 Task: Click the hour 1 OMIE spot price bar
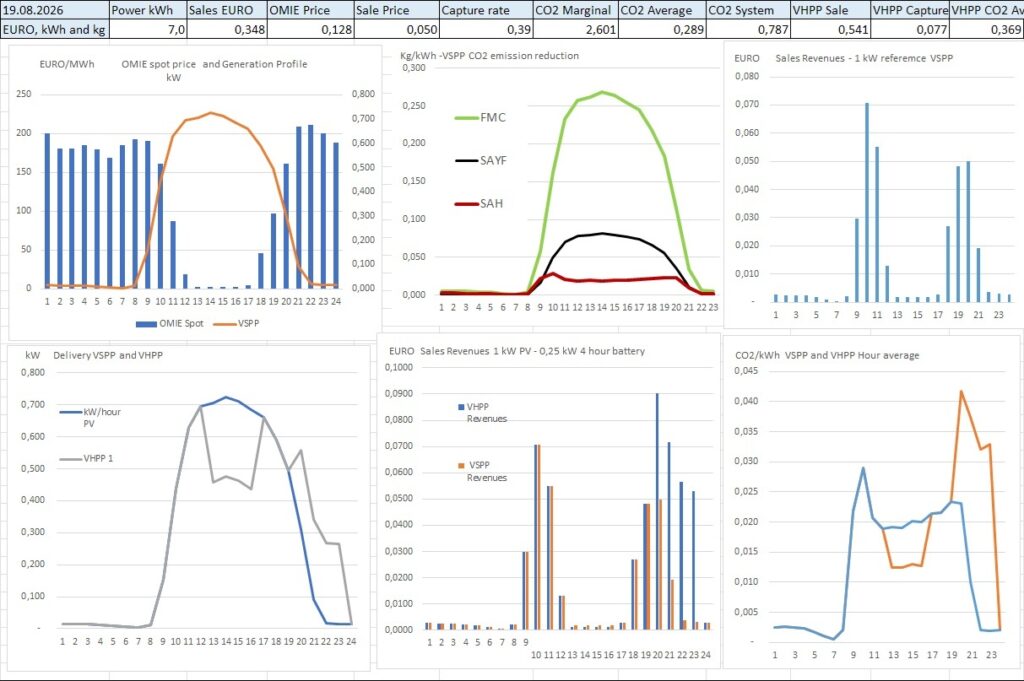[x=47, y=210]
